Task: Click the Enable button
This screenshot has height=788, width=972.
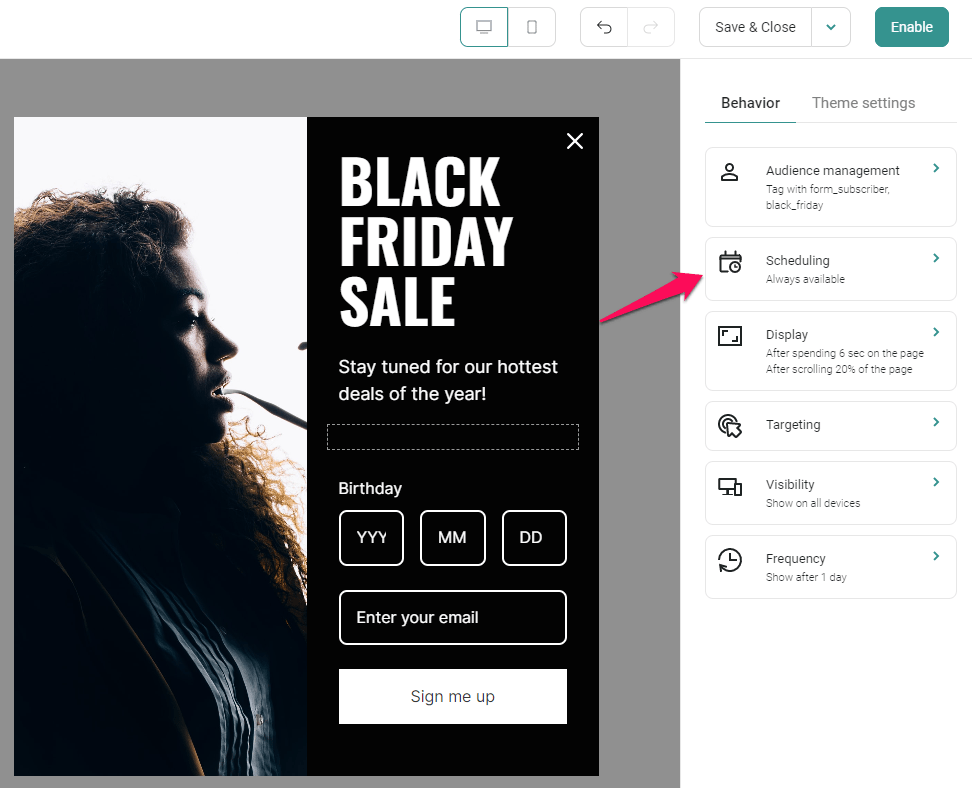Action: 912,27
